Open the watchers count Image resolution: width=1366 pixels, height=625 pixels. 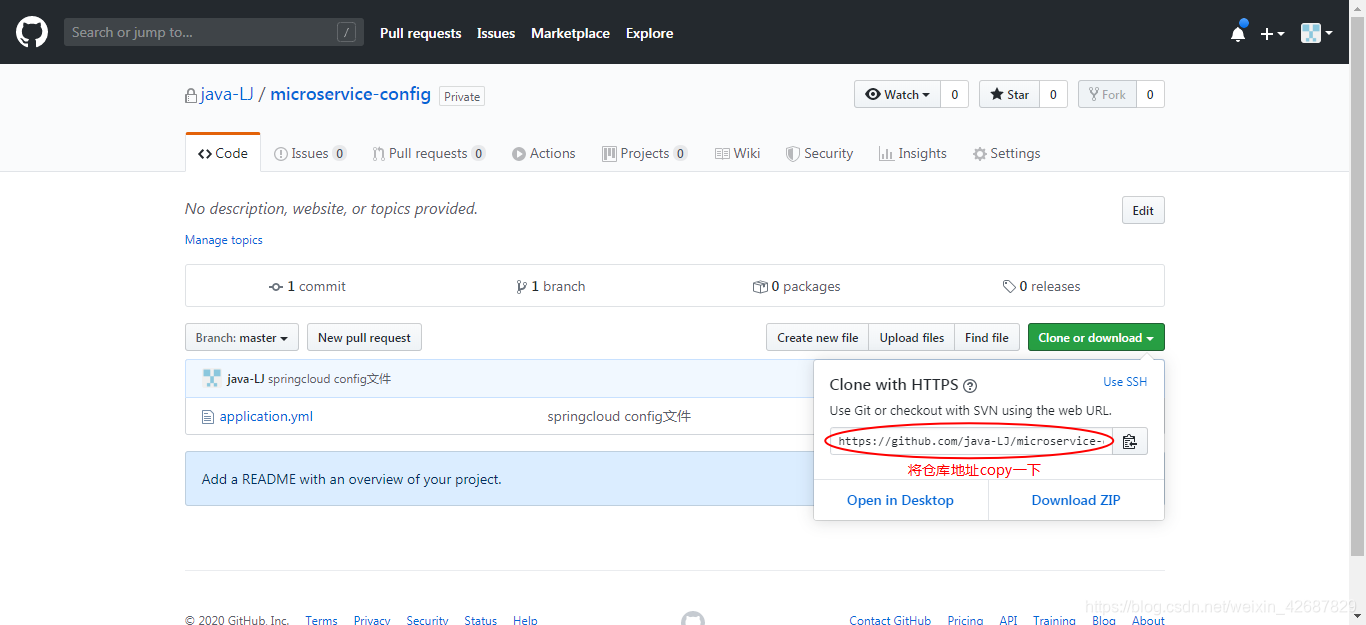[x=954, y=94]
